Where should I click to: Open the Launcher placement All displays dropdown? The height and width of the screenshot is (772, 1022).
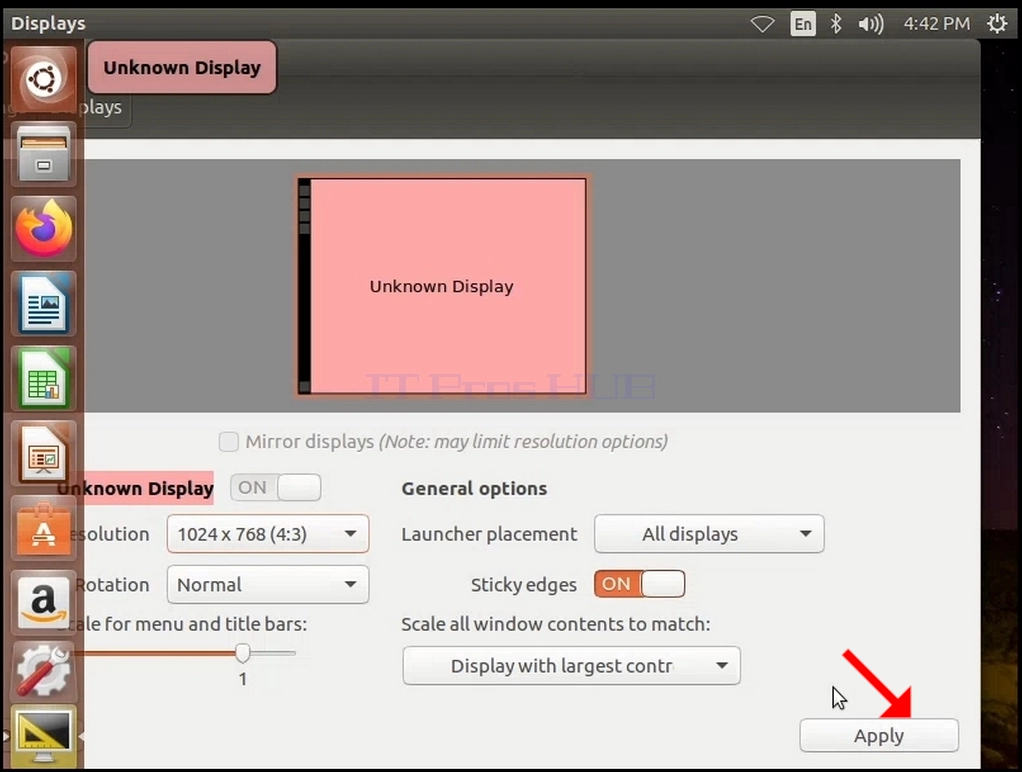pos(709,534)
